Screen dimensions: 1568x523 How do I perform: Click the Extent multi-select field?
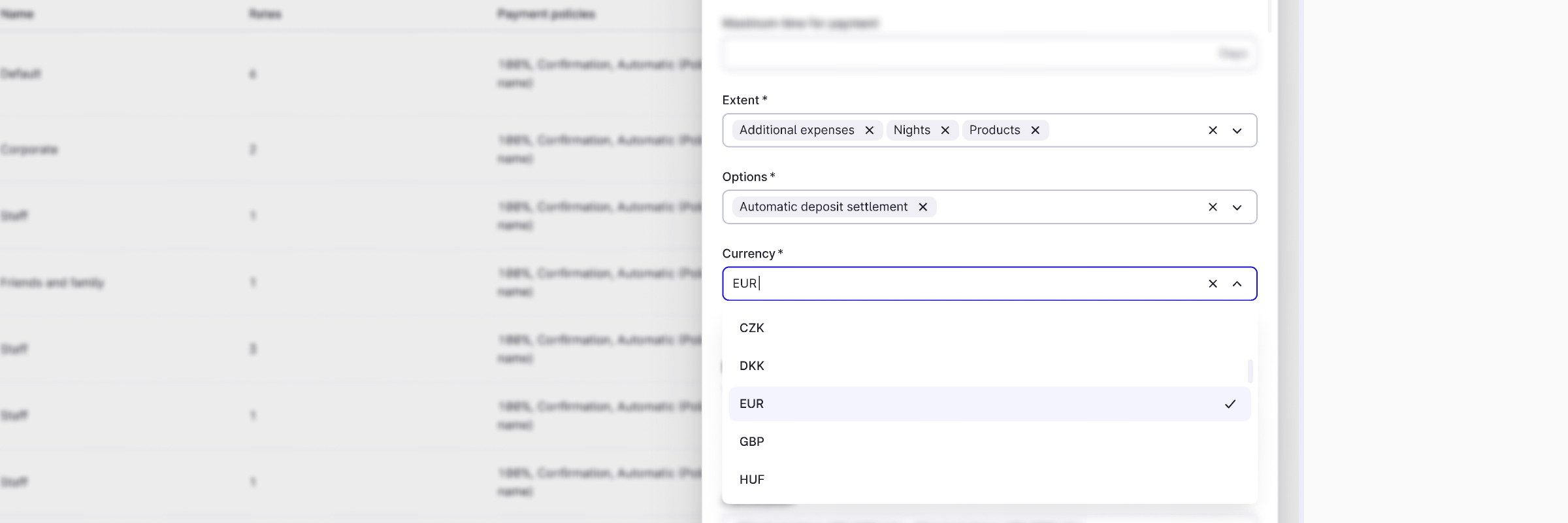click(1124, 130)
